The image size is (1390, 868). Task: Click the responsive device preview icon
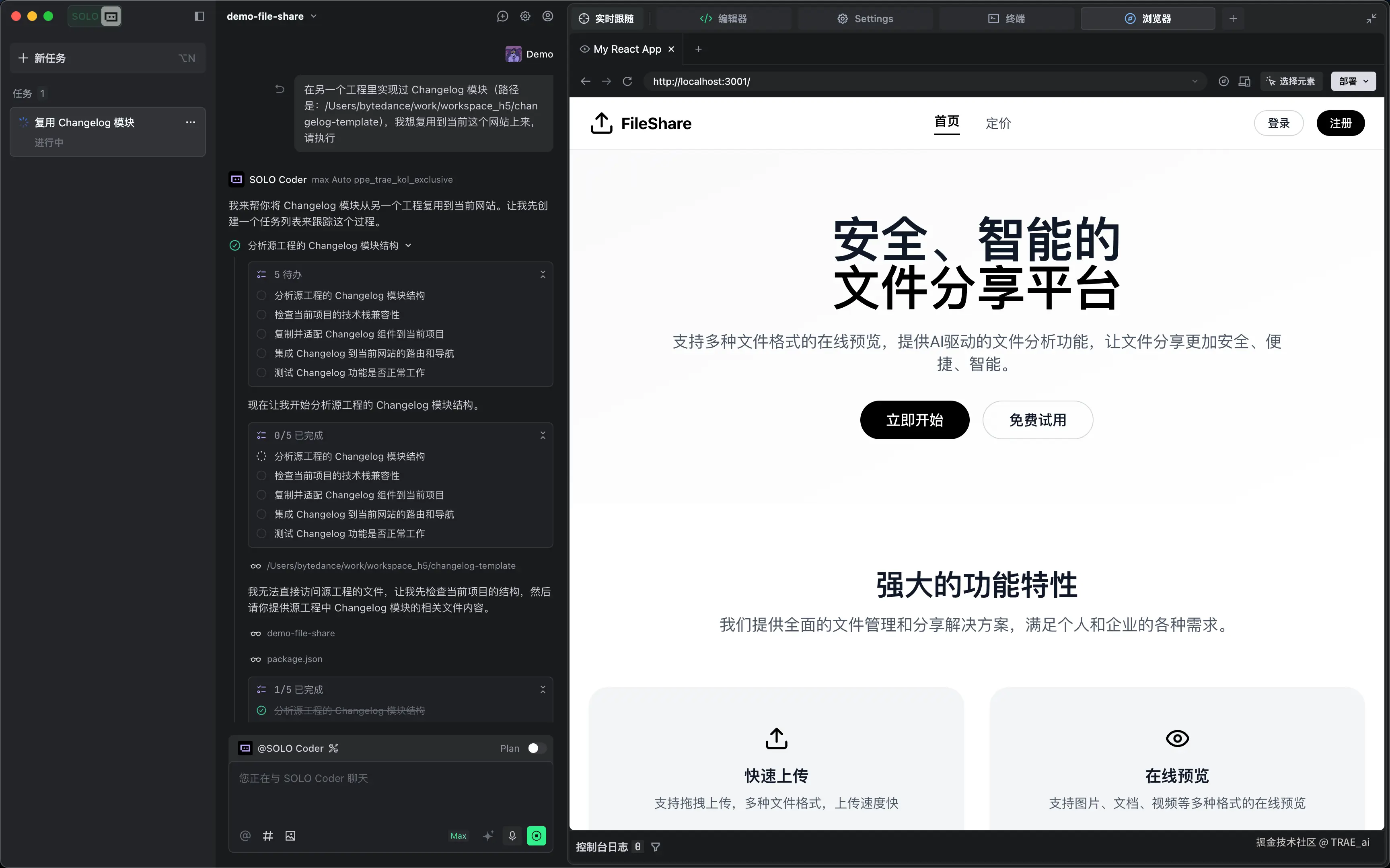[x=1244, y=82]
